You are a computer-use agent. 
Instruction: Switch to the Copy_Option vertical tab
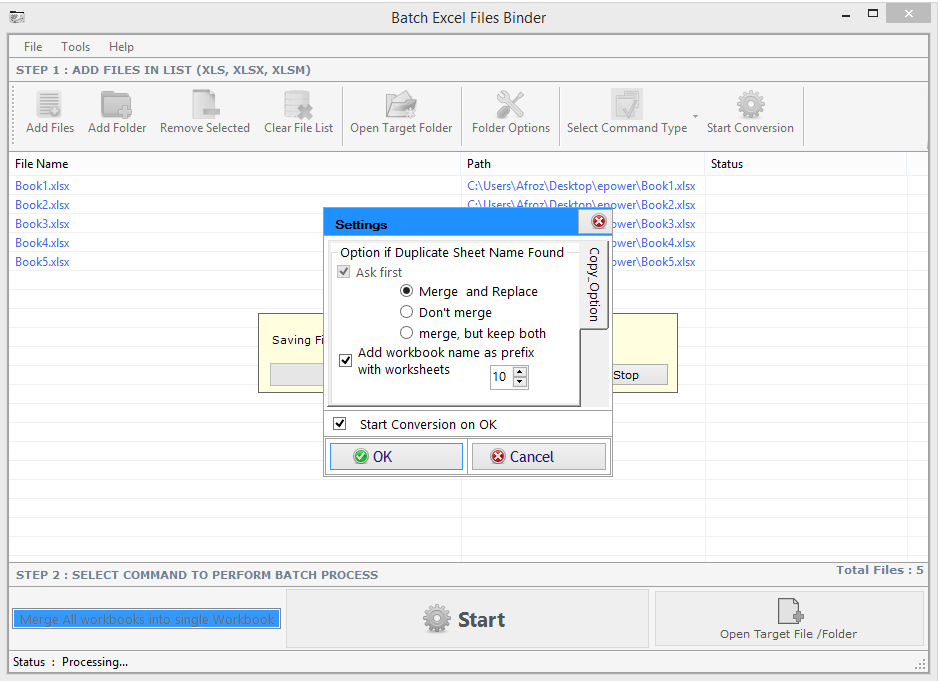tap(594, 284)
